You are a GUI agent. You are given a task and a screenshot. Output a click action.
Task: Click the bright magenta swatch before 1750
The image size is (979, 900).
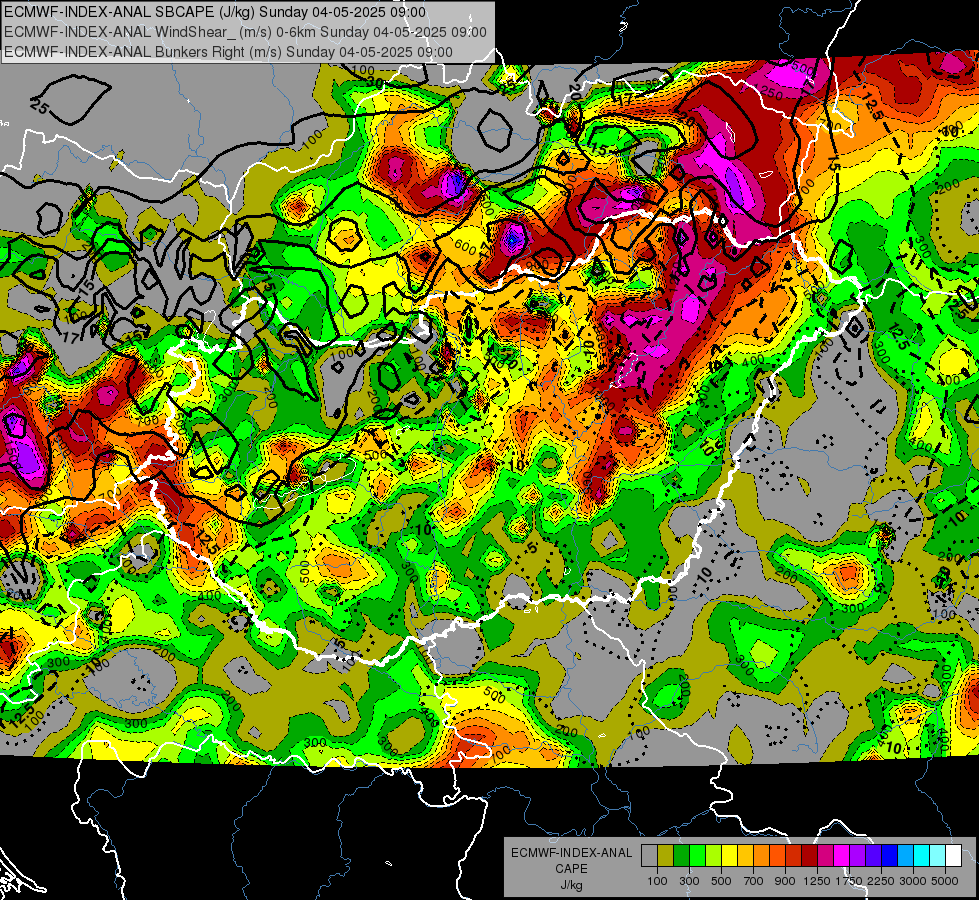coord(842,856)
